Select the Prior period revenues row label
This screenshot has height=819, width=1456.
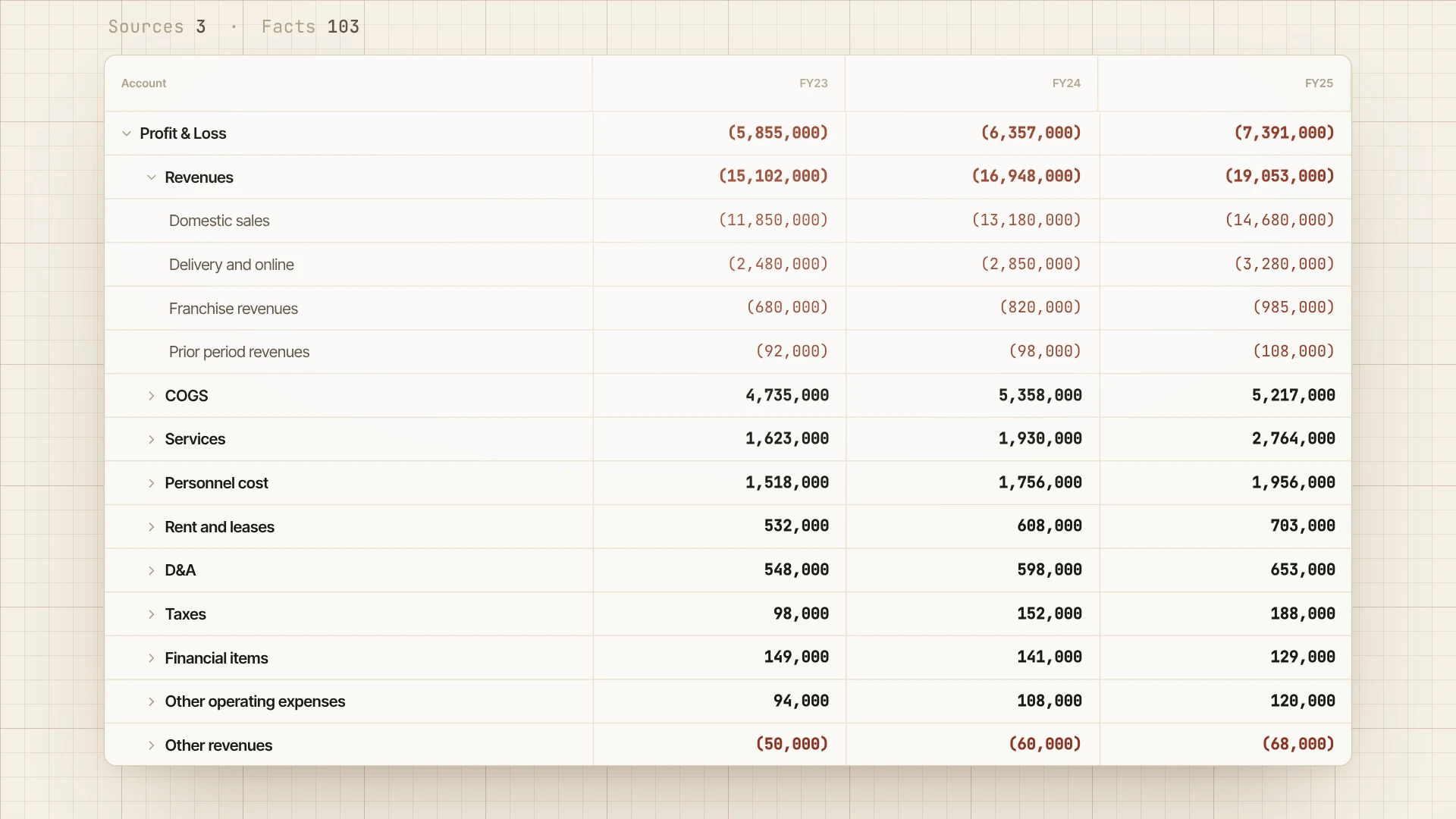[239, 352]
